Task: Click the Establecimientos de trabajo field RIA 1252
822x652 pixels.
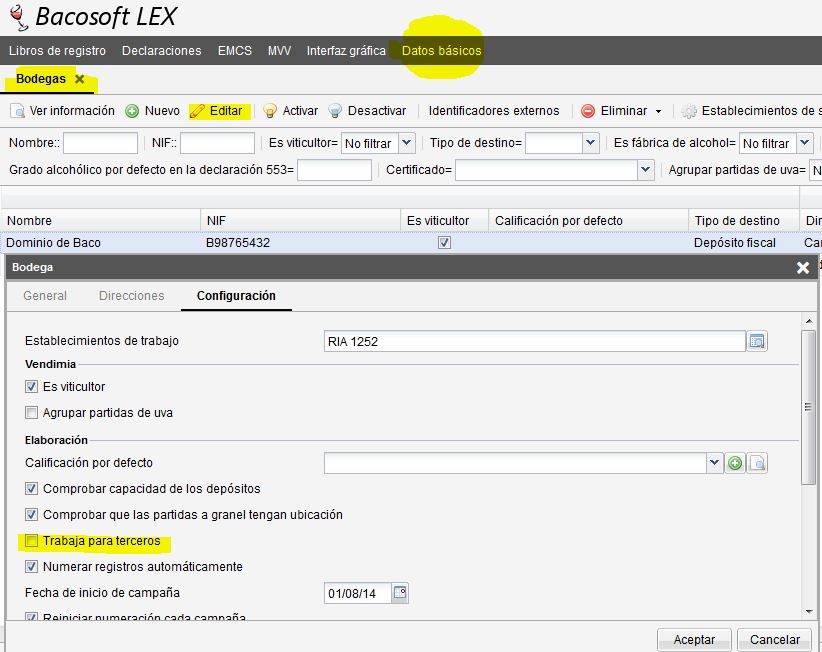Action: pos(535,341)
